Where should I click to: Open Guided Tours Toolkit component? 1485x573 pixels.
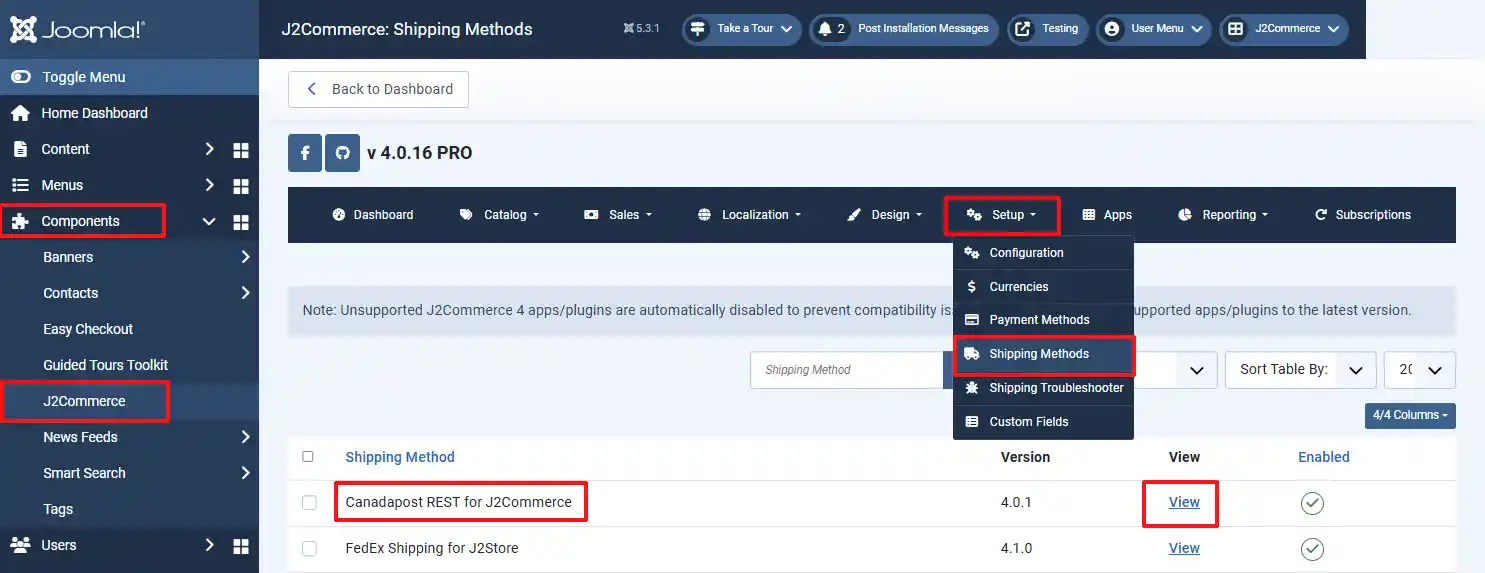click(106, 365)
